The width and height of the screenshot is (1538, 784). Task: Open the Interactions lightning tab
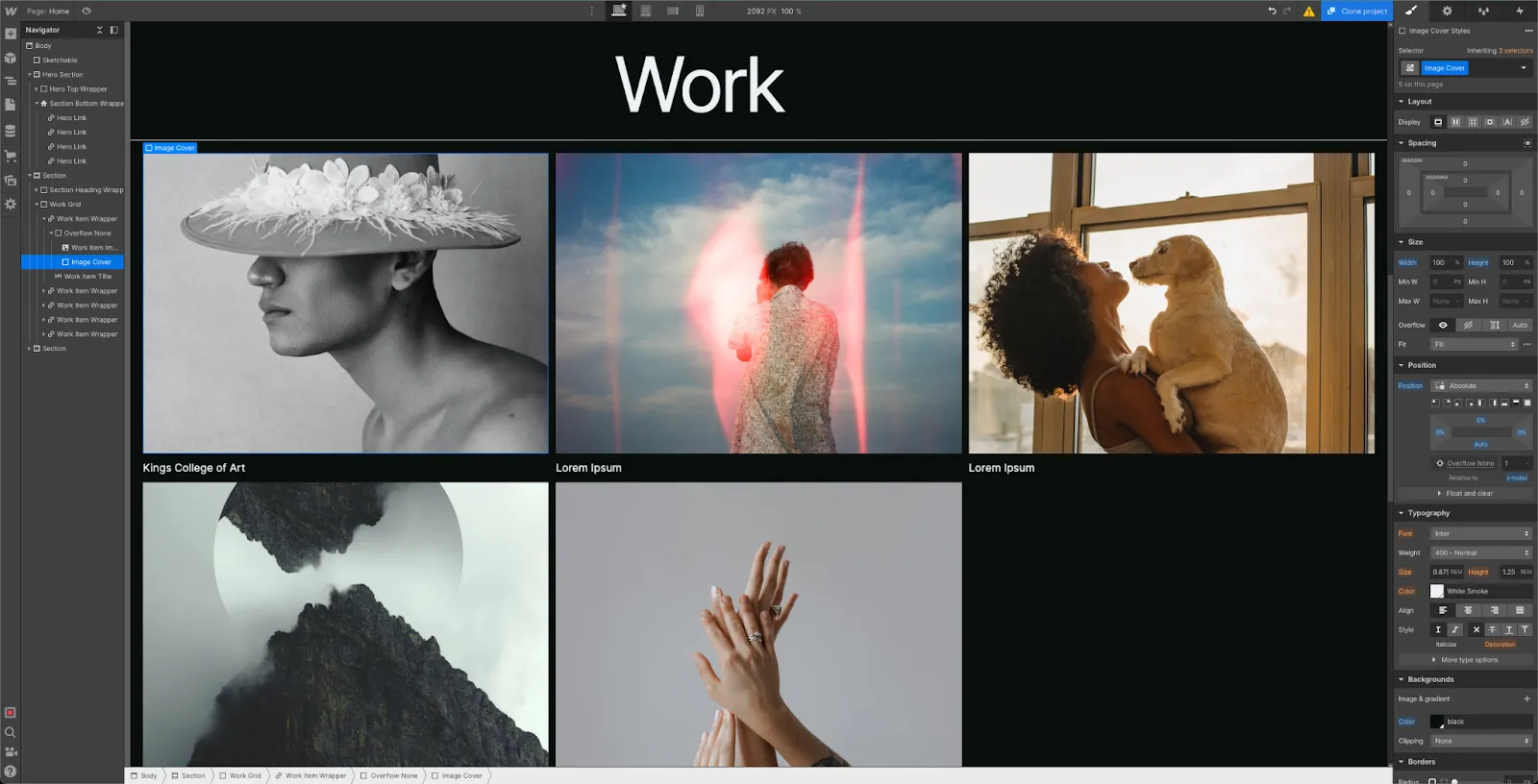pos(1520,11)
